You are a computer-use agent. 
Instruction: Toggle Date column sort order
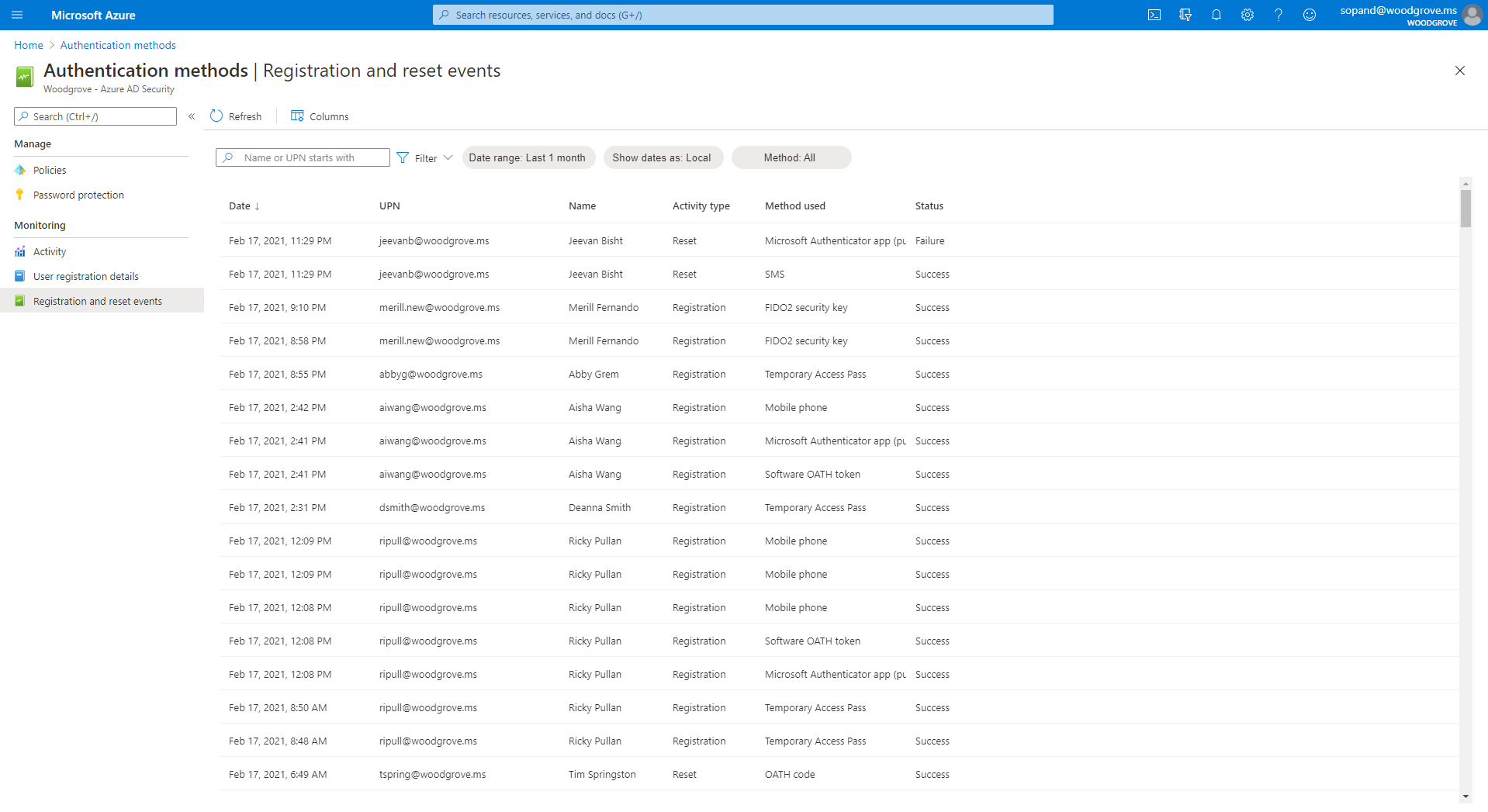pyautogui.click(x=244, y=206)
